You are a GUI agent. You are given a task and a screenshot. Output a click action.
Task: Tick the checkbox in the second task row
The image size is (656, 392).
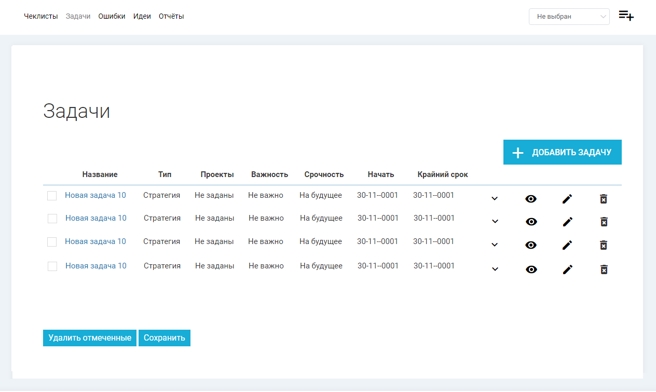(52, 218)
